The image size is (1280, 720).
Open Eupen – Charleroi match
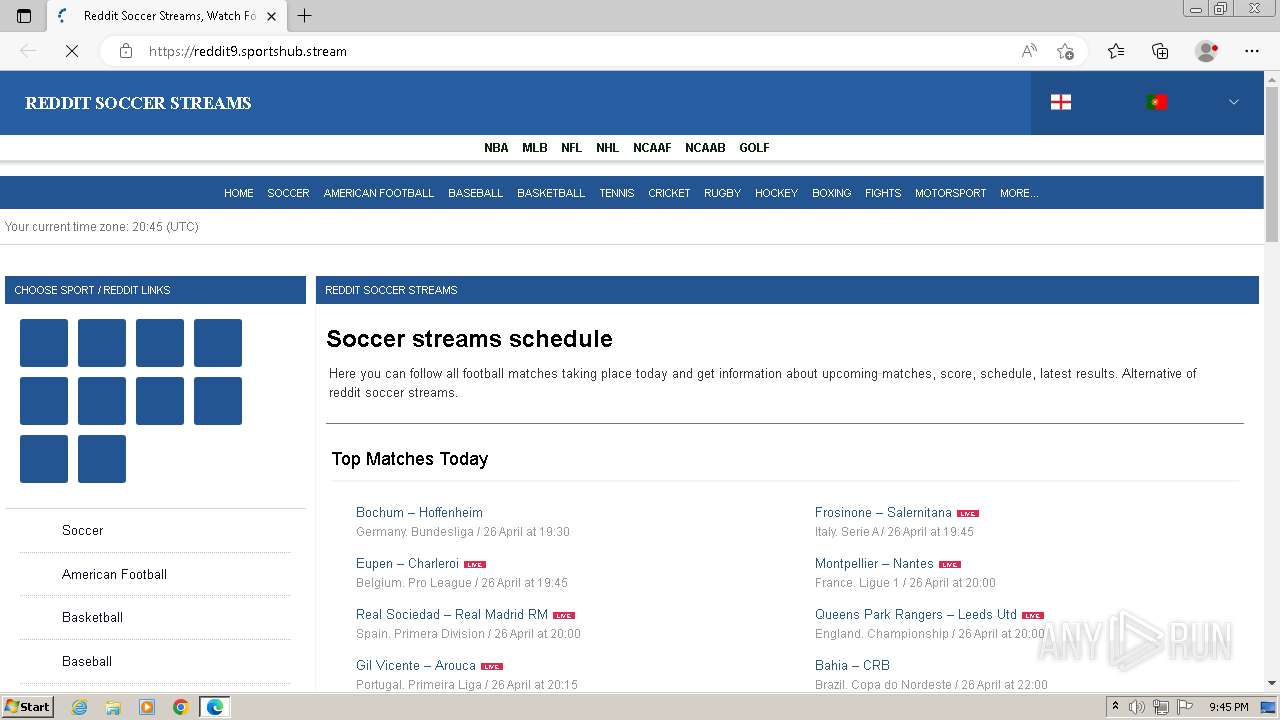click(407, 564)
